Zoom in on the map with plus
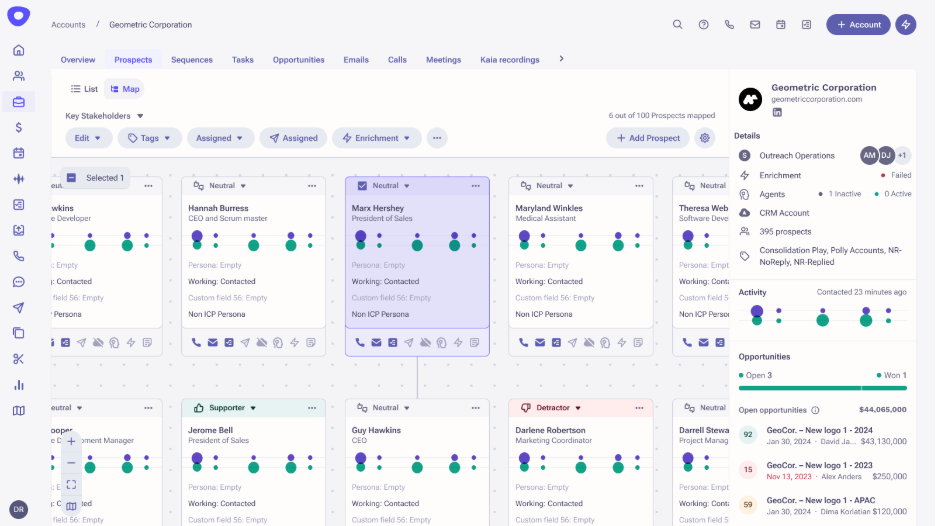The image size is (936, 526). [x=71, y=441]
